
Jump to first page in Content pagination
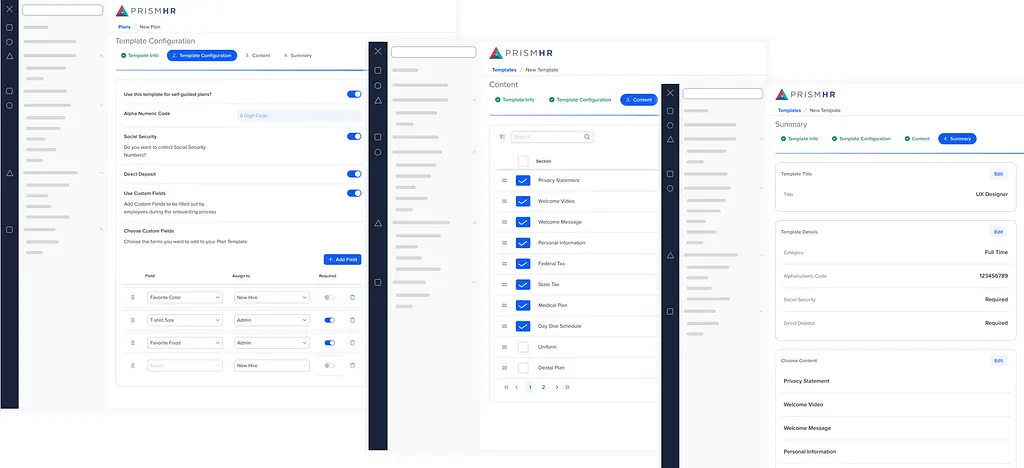(506, 387)
